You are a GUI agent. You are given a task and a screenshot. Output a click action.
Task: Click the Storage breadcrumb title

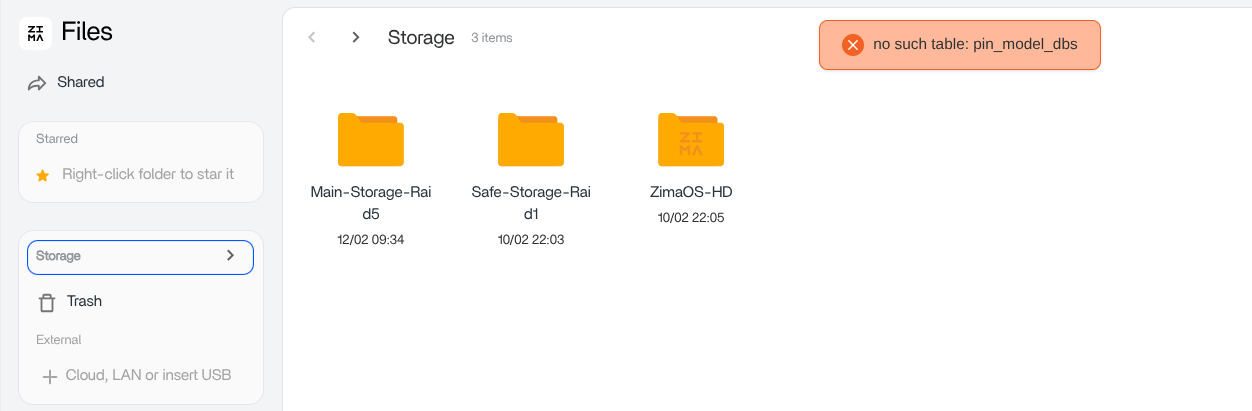pyautogui.click(x=421, y=38)
